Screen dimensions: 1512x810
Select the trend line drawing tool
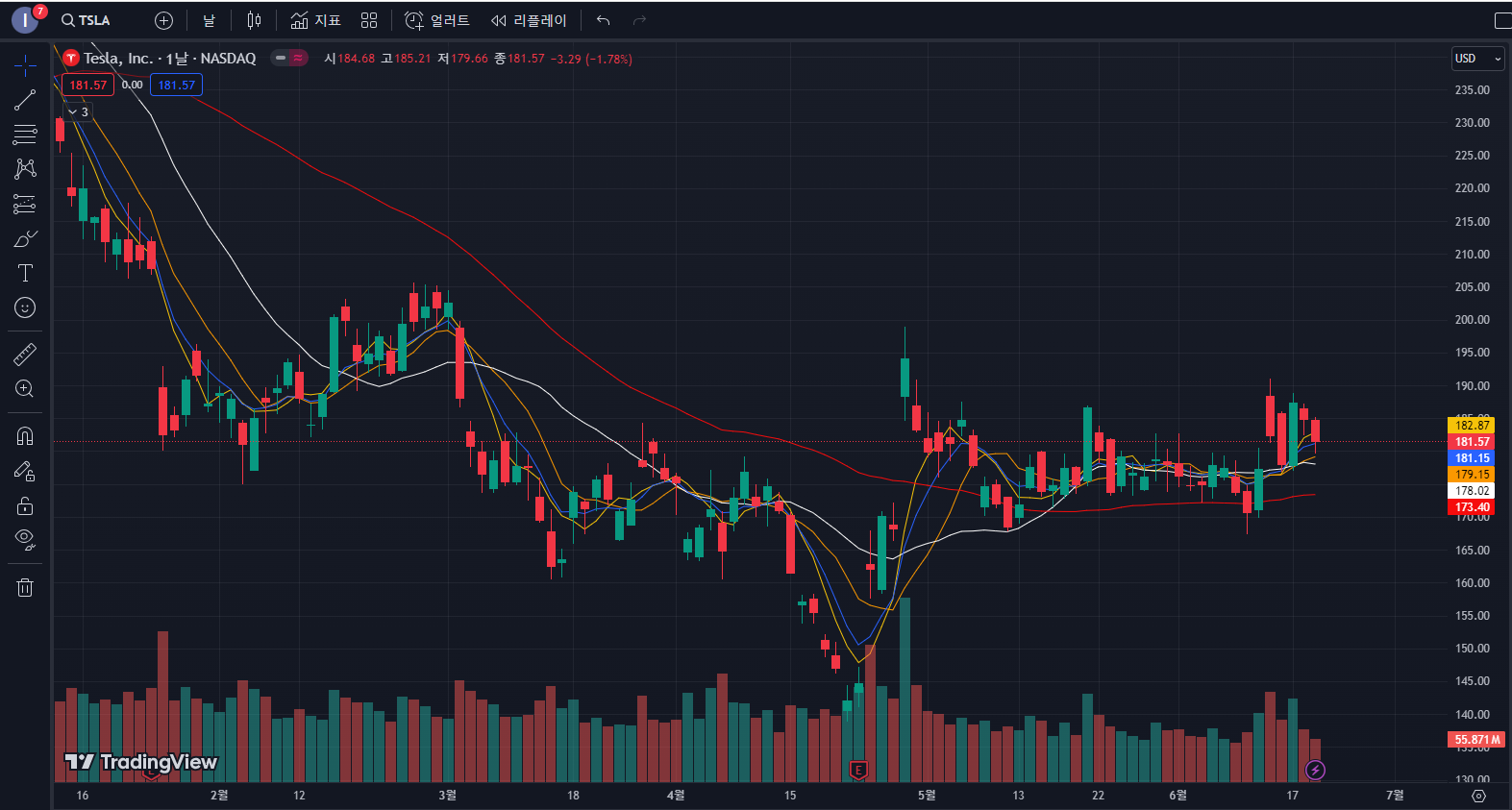[x=25, y=100]
